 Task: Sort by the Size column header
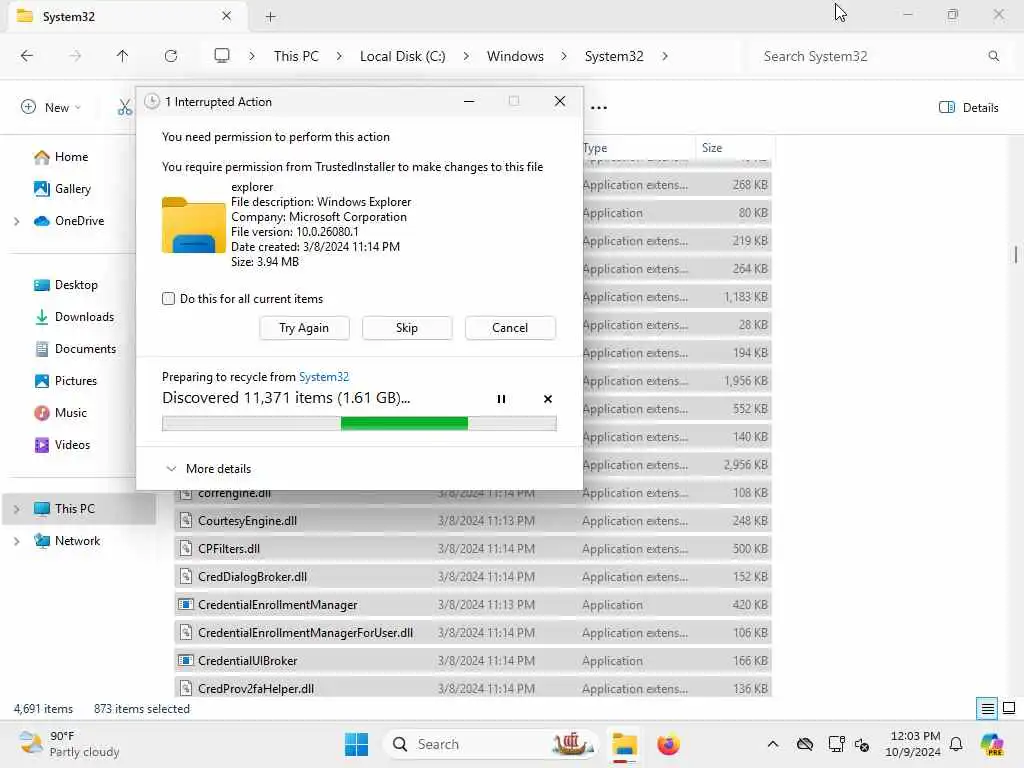tap(735, 148)
